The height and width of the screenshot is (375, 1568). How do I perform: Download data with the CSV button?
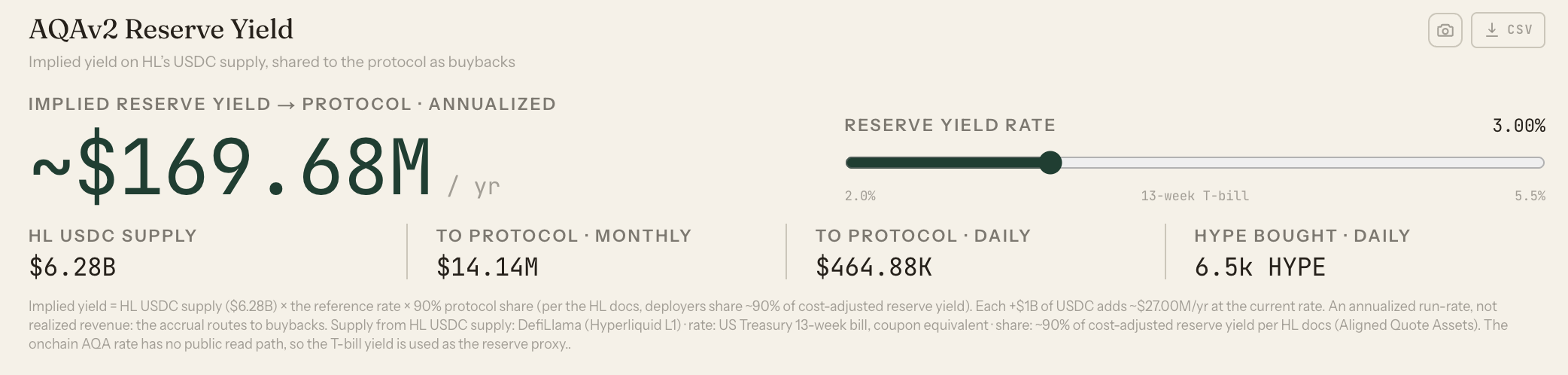pos(1508,30)
